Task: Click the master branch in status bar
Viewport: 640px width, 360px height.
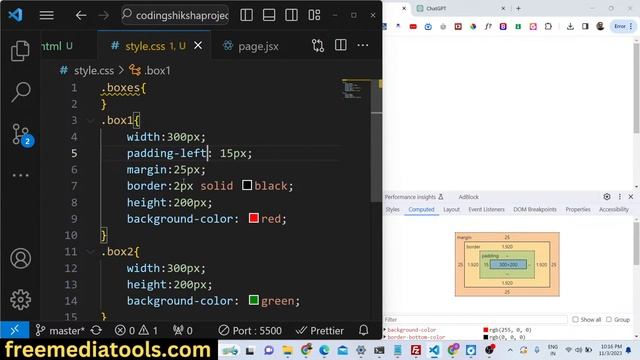Action: (x=60, y=331)
